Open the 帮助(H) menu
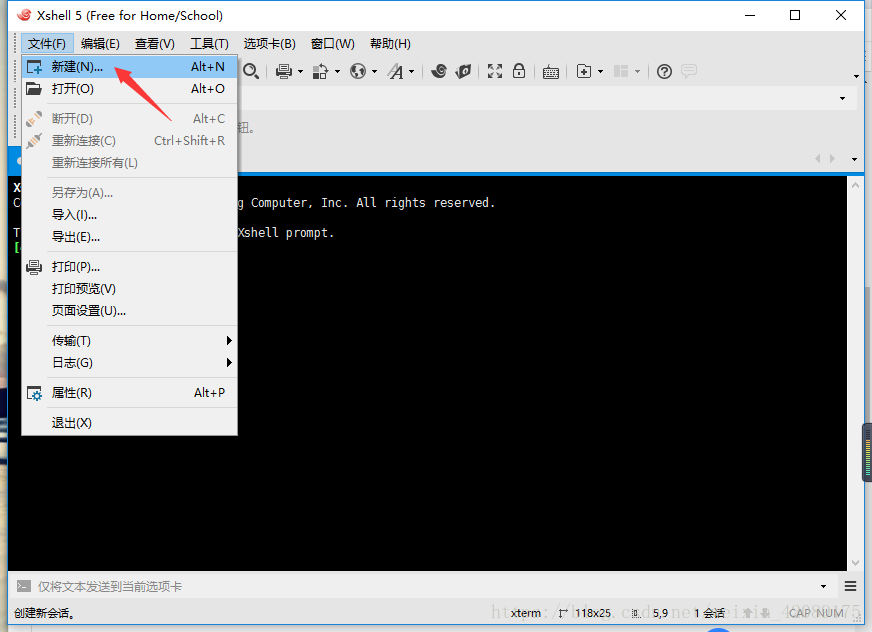872x632 pixels. (x=390, y=43)
